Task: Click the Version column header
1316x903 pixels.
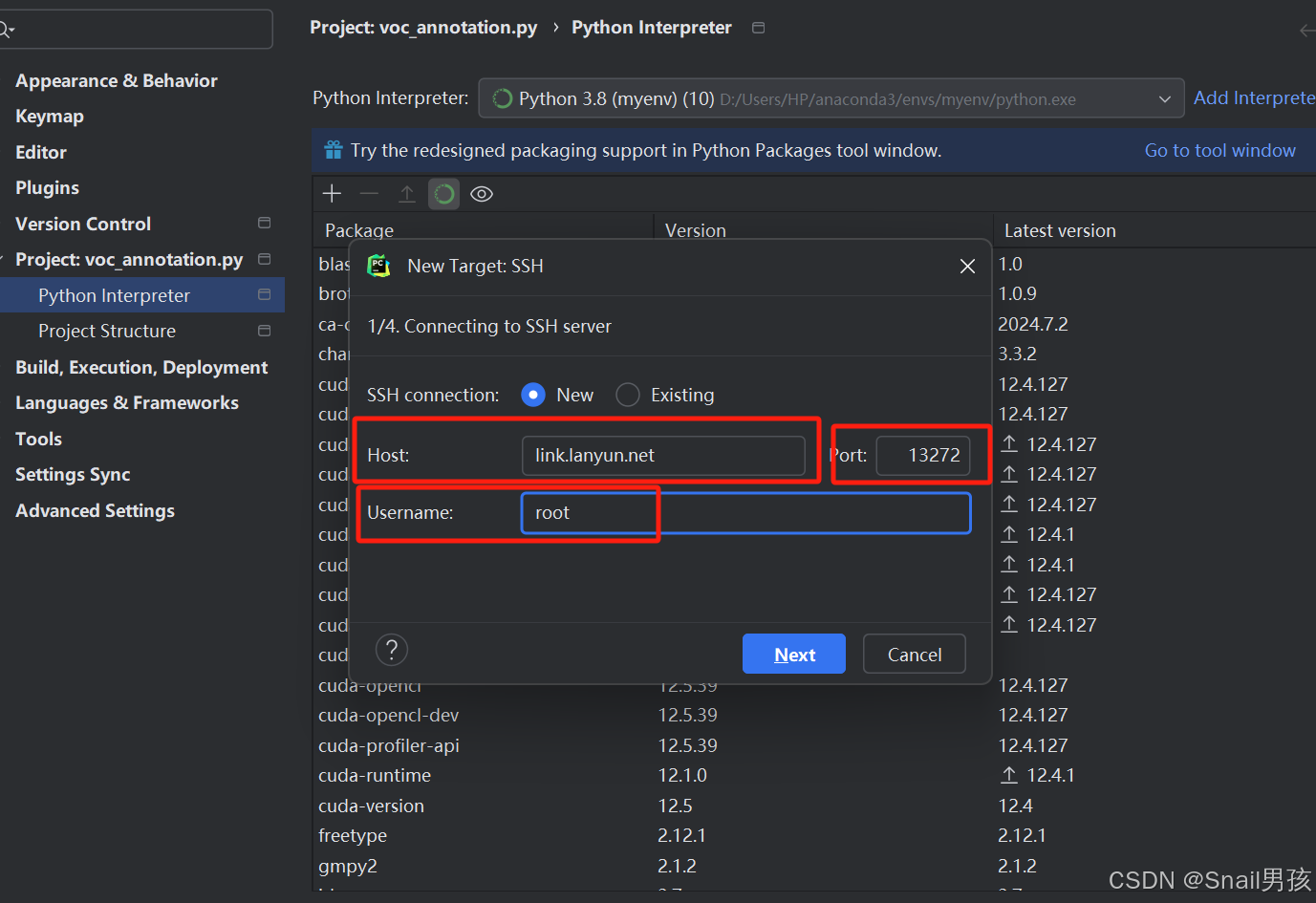Action: pos(823,230)
